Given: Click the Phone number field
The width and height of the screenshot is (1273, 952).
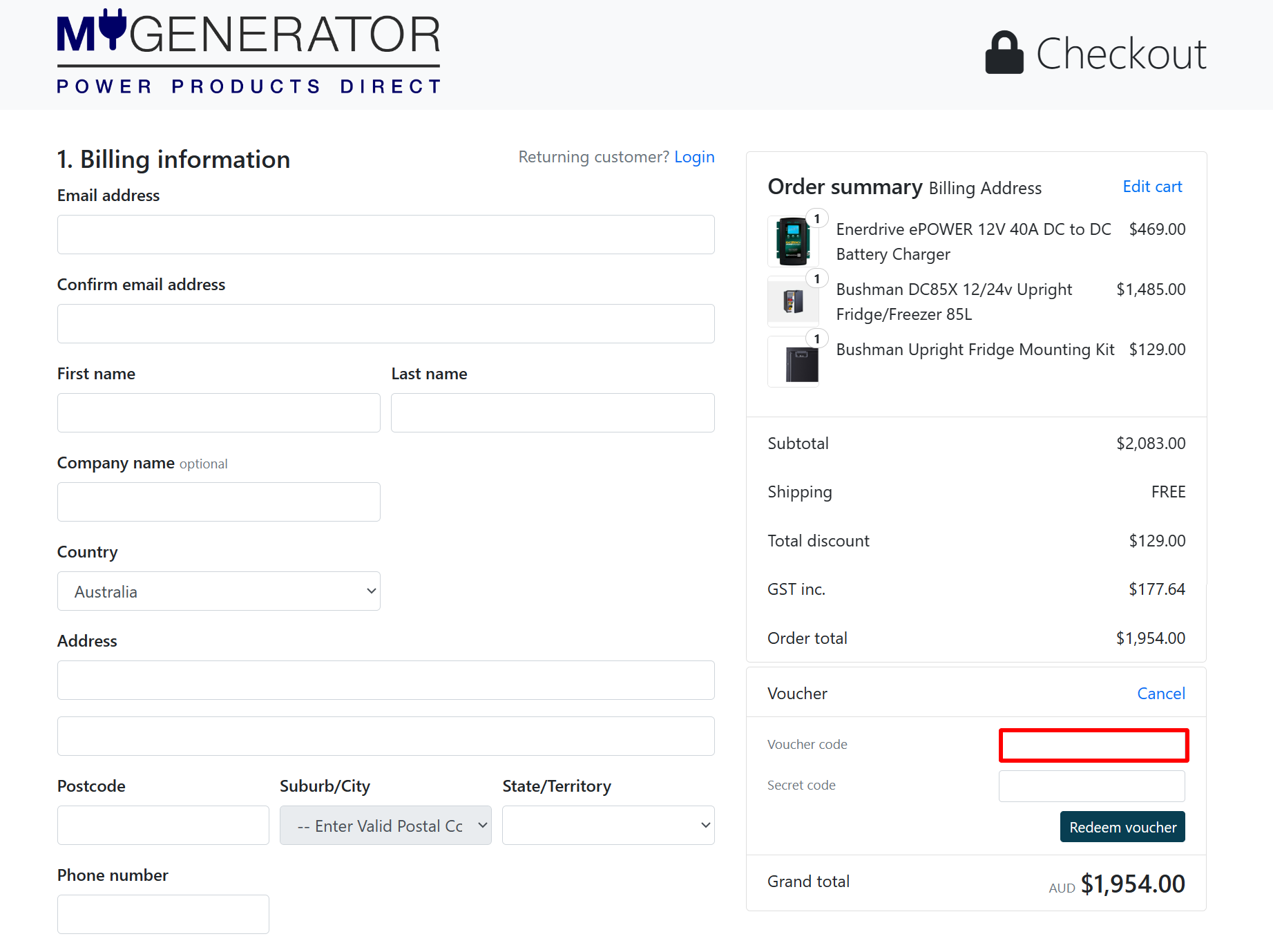Looking at the screenshot, I should click(x=162, y=913).
